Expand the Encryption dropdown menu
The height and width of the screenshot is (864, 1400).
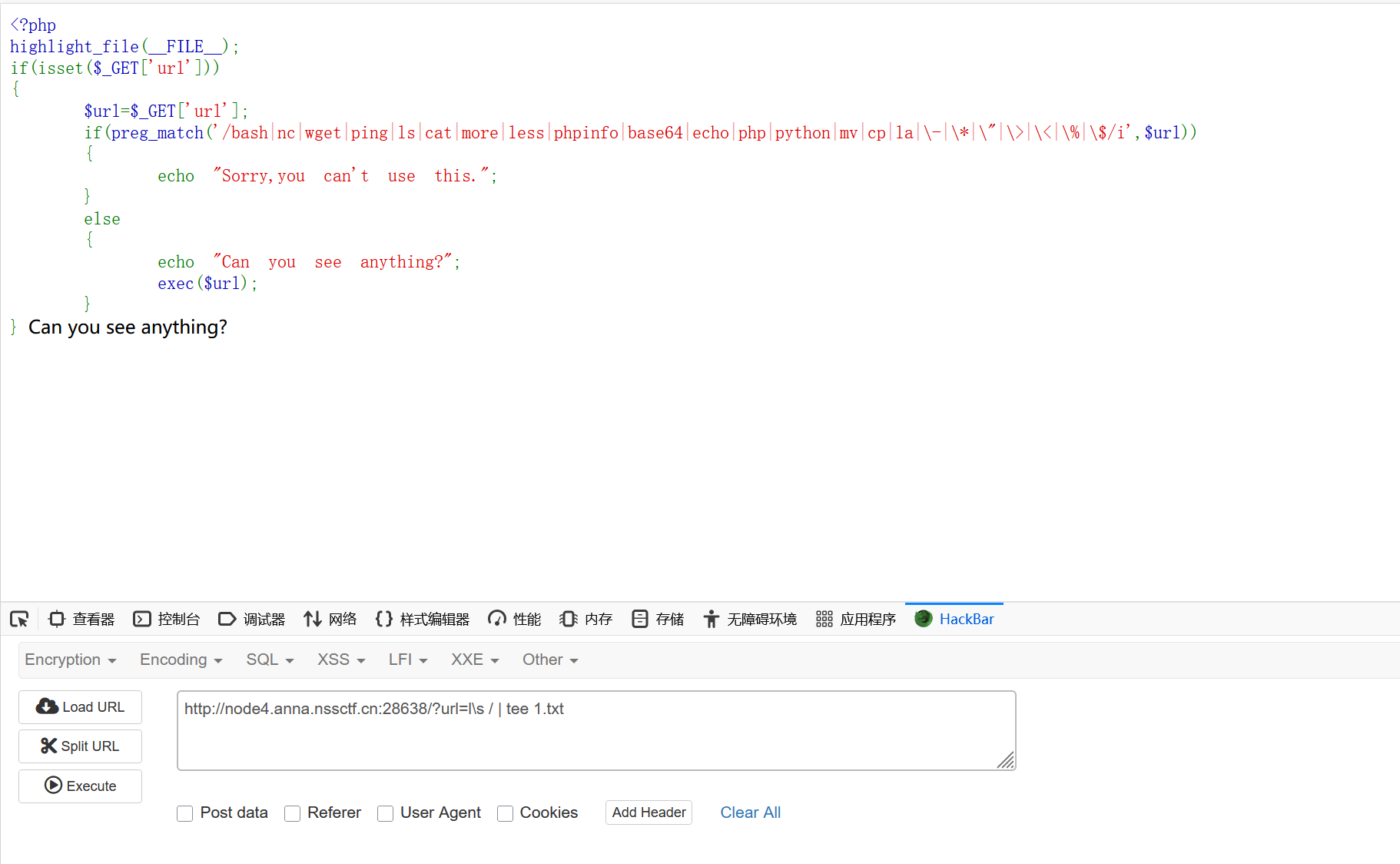[x=71, y=660]
